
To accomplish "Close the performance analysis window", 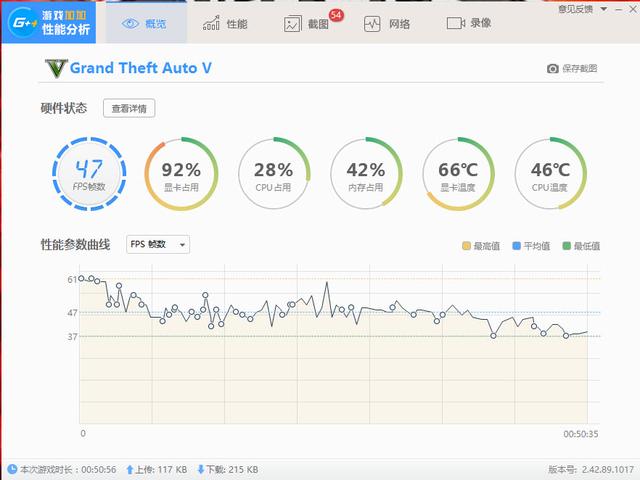I will click(633, 9).
